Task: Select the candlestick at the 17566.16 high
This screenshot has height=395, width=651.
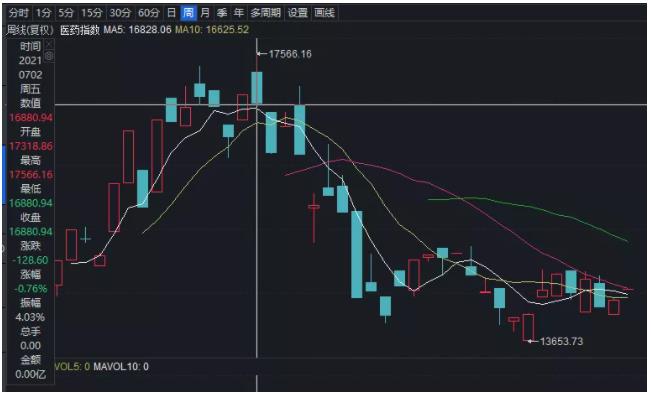Action: tap(257, 88)
